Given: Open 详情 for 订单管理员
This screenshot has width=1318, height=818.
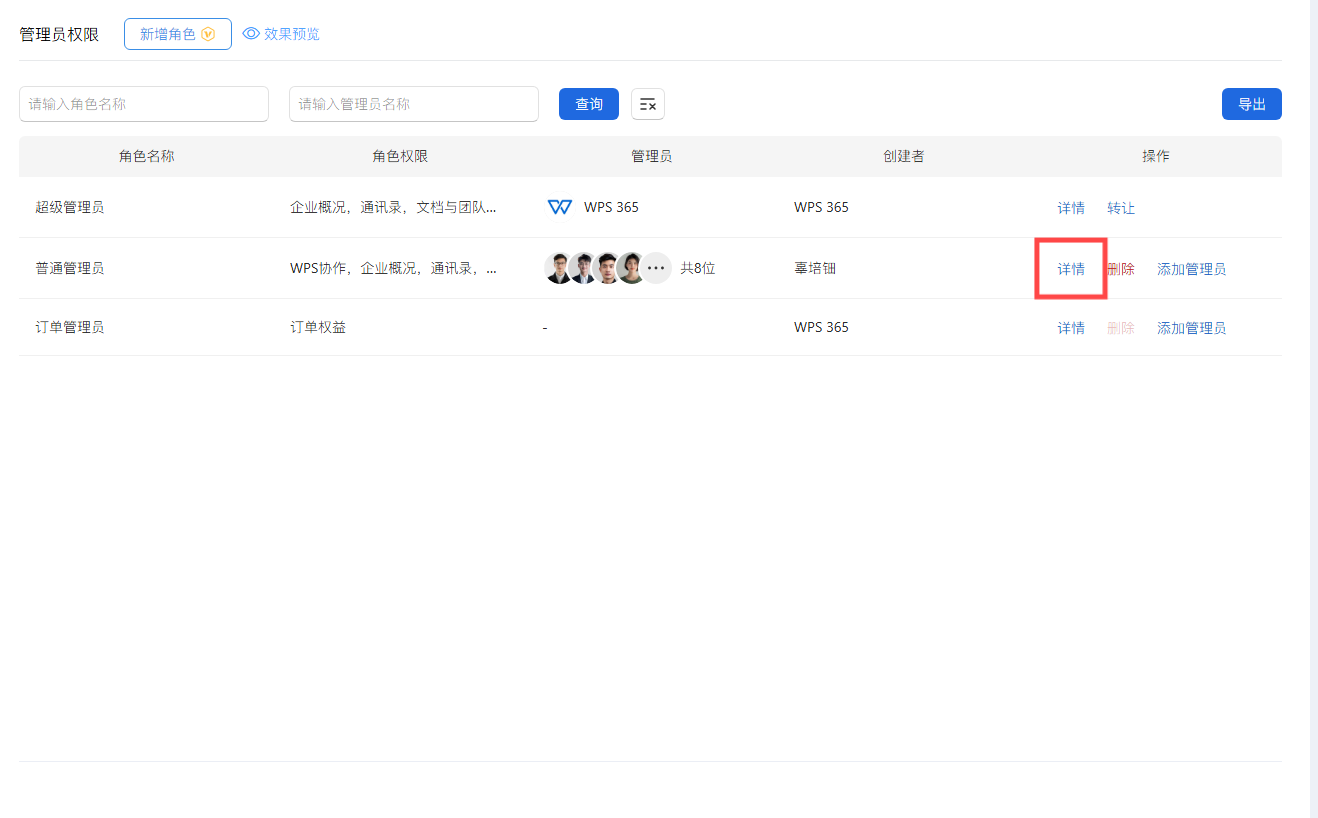Looking at the screenshot, I should (1071, 328).
